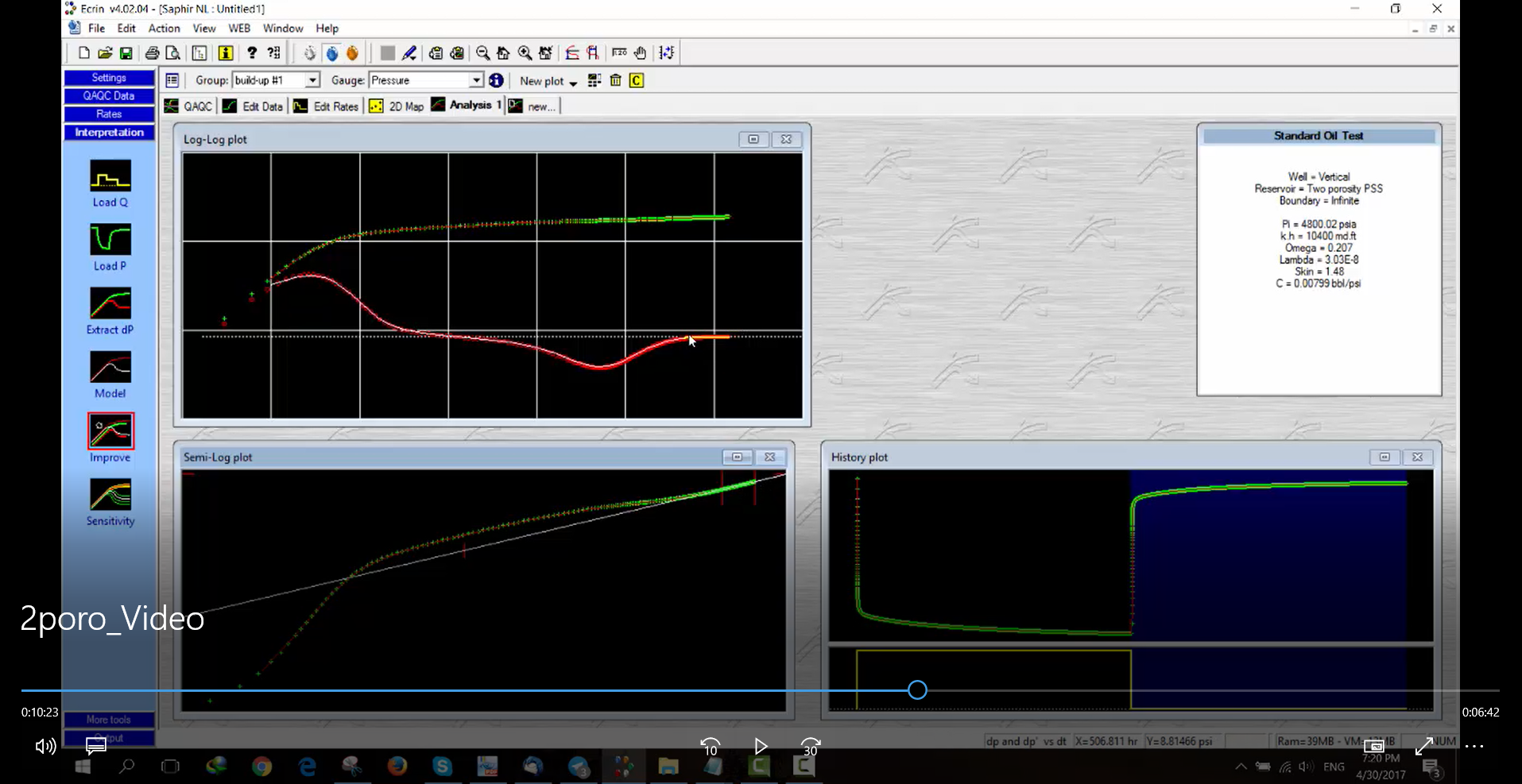
Task: Open the Help menu
Action: (x=327, y=28)
